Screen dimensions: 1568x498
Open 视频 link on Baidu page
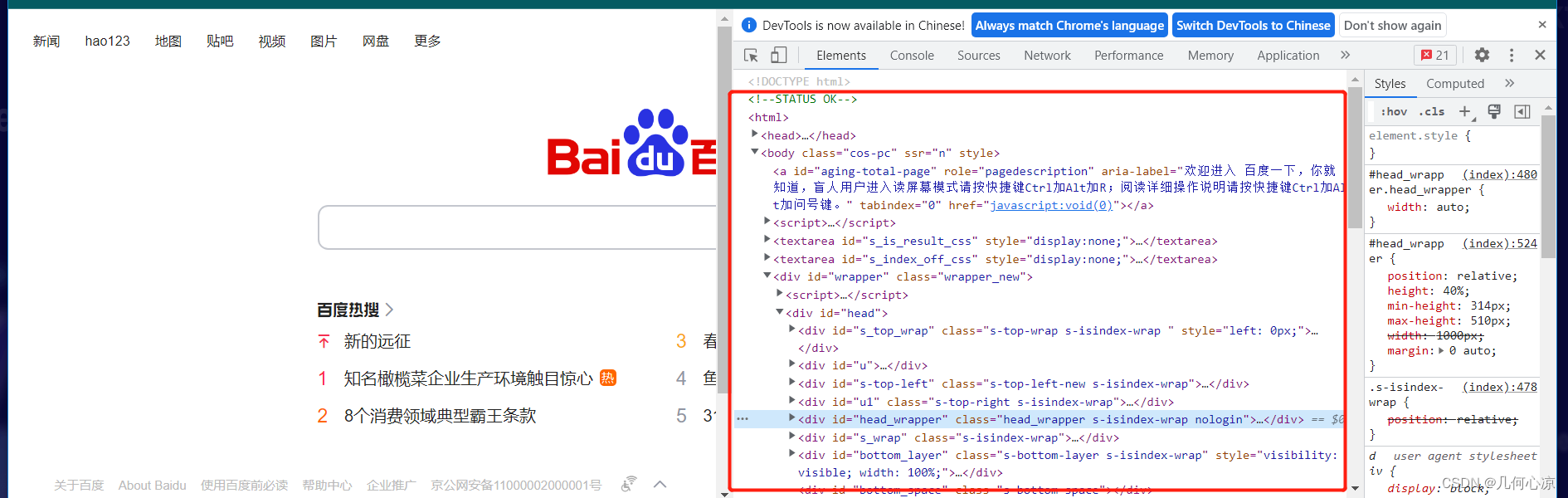(272, 41)
